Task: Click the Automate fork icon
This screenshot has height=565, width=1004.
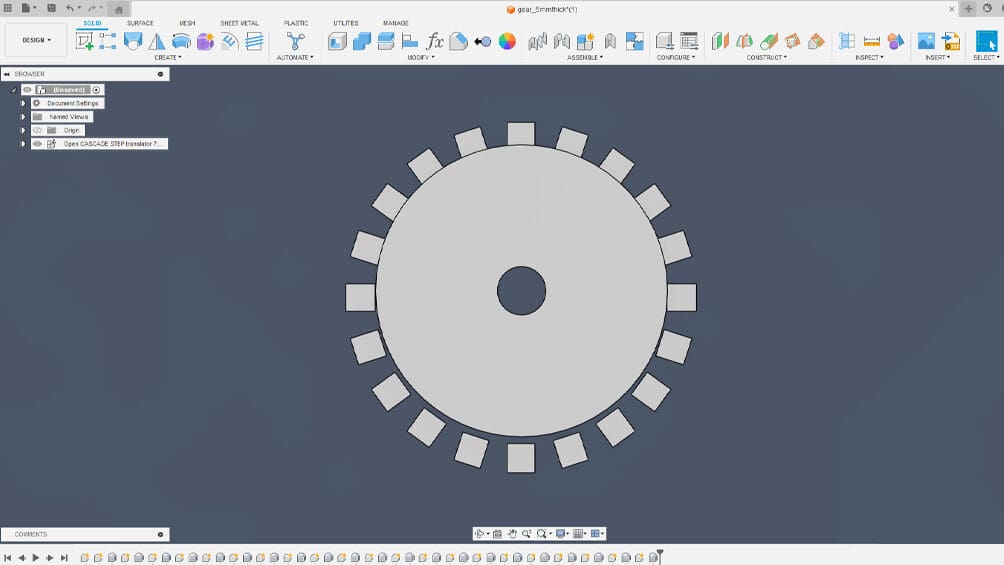Action: coord(295,41)
